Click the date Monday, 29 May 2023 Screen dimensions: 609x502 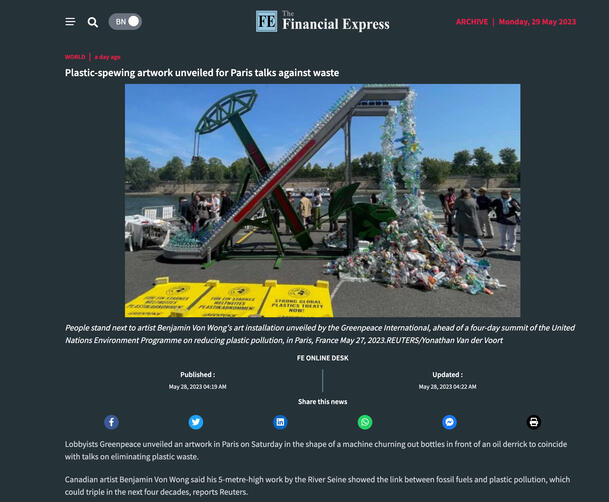point(537,22)
